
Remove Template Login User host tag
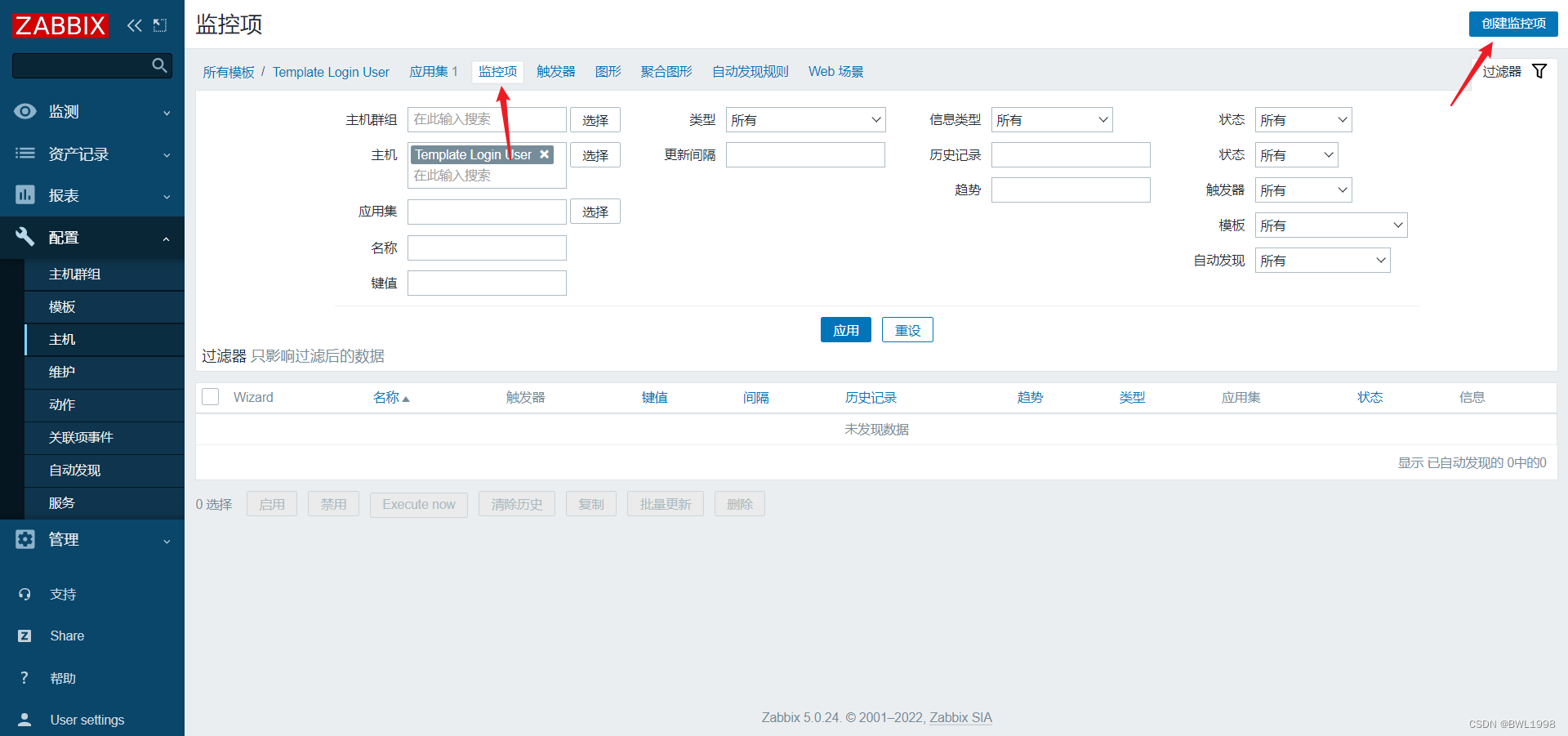(x=544, y=154)
